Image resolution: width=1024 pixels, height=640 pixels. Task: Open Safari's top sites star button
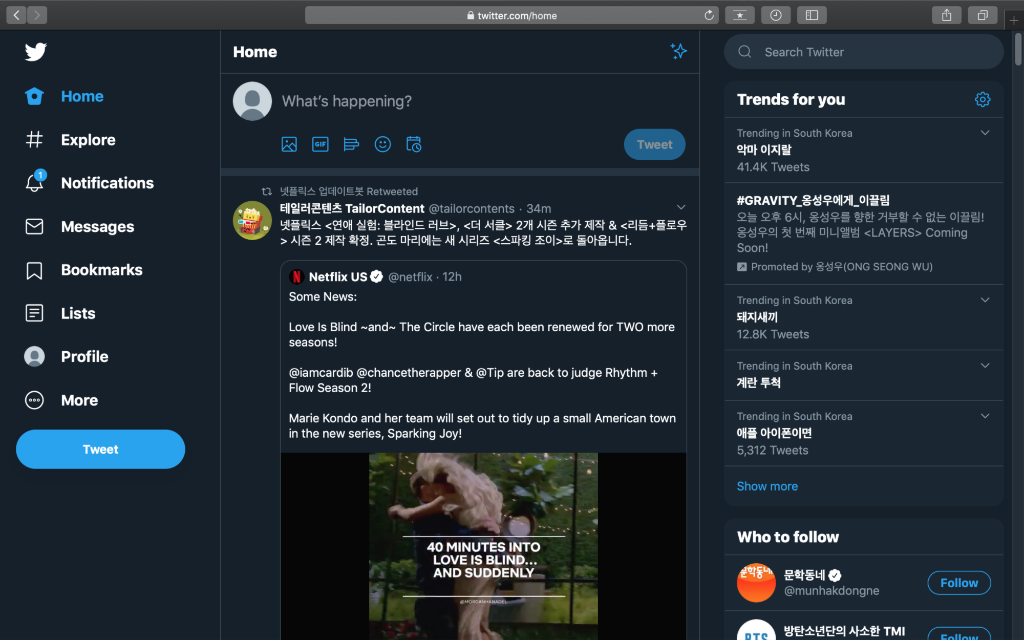click(740, 15)
